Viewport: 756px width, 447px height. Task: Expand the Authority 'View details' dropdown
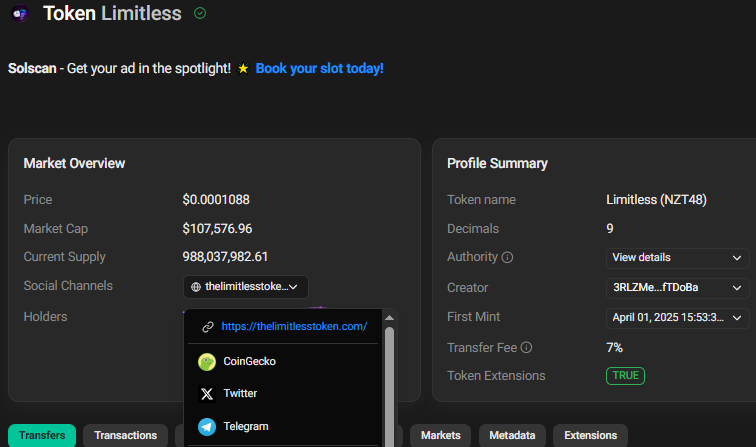coord(677,258)
